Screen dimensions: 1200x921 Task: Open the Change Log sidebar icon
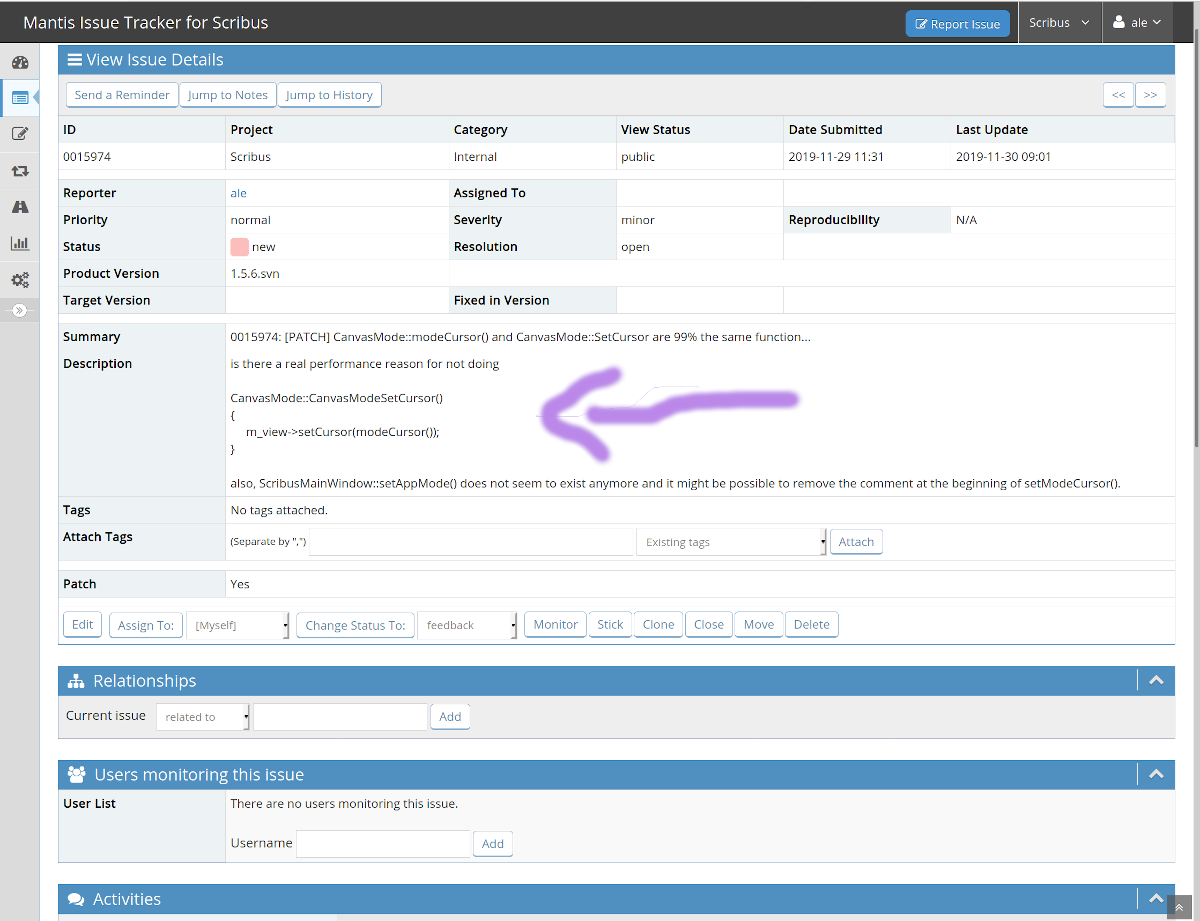pos(19,171)
